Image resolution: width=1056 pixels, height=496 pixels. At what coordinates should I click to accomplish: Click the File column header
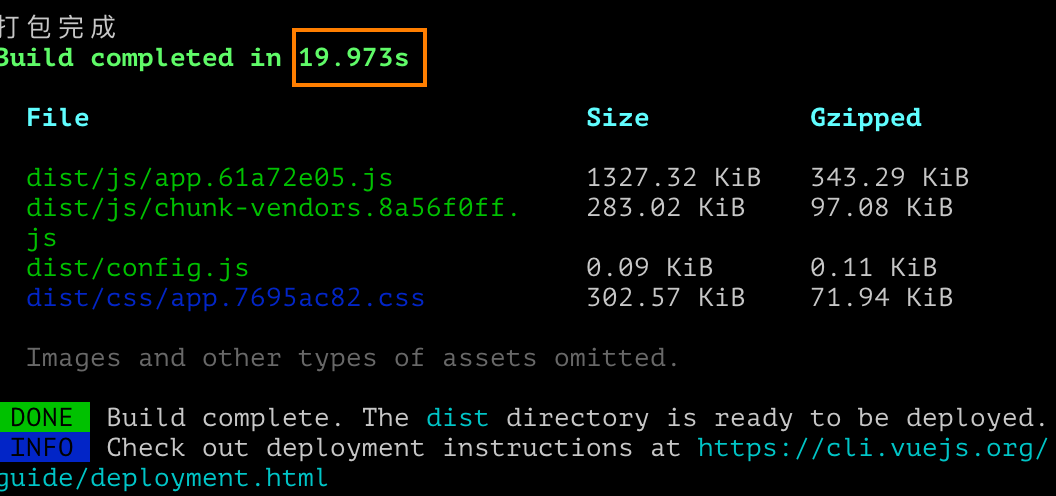pyautogui.click(x=58, y=117)
